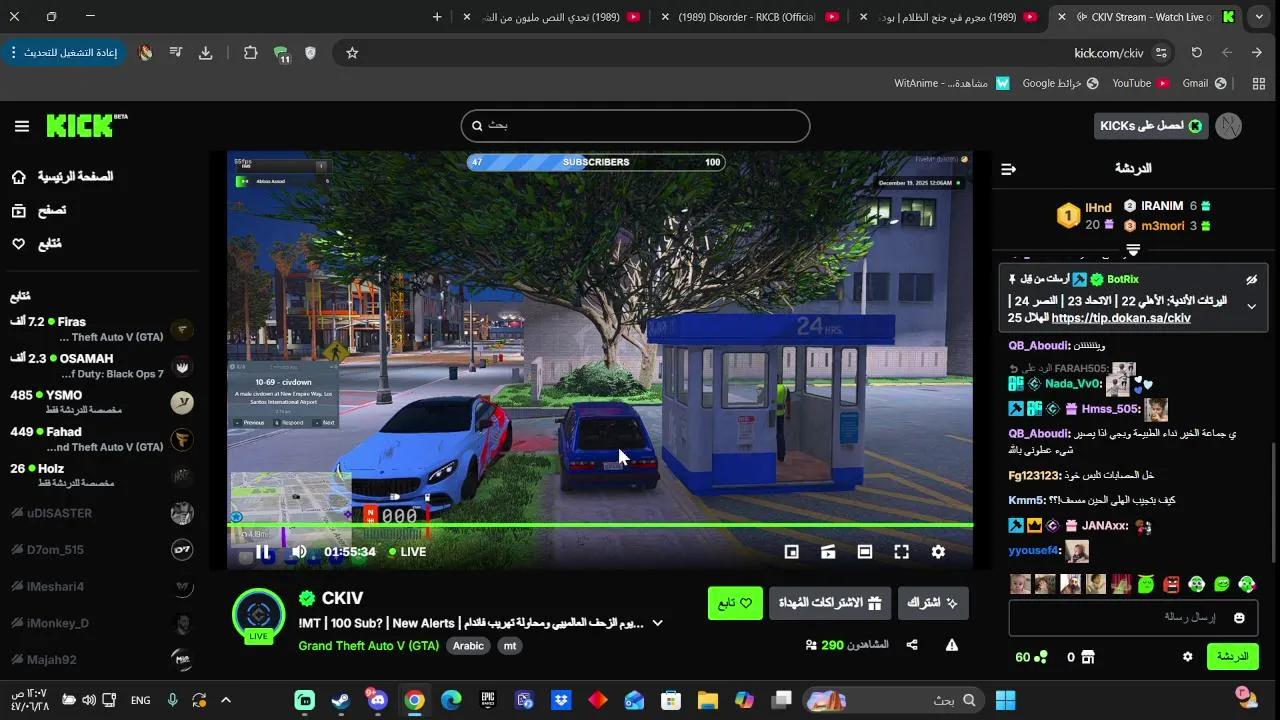Open the tip.dokan.sa/ckiv link
Screen dimensions: 1280x720
(x=1121, y=318)
